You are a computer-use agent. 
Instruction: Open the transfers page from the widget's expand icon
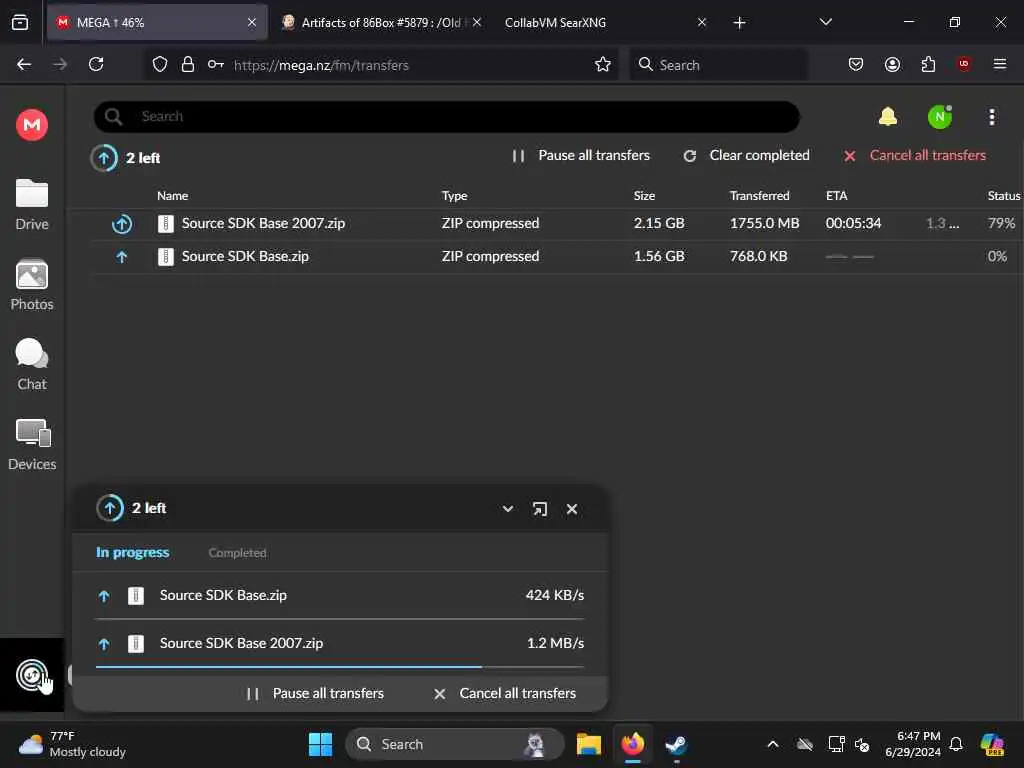click(x=539, y=509)
